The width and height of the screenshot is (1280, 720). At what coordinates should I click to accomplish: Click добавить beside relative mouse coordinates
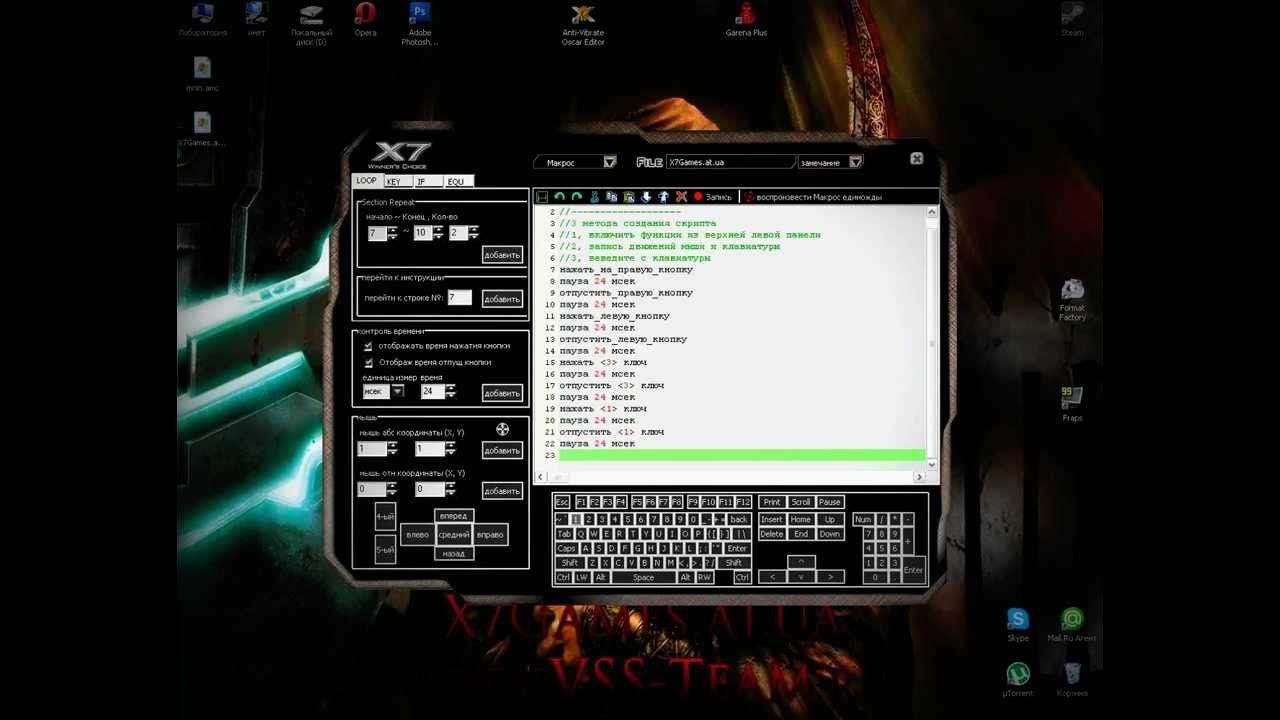[x=502, y=491]
